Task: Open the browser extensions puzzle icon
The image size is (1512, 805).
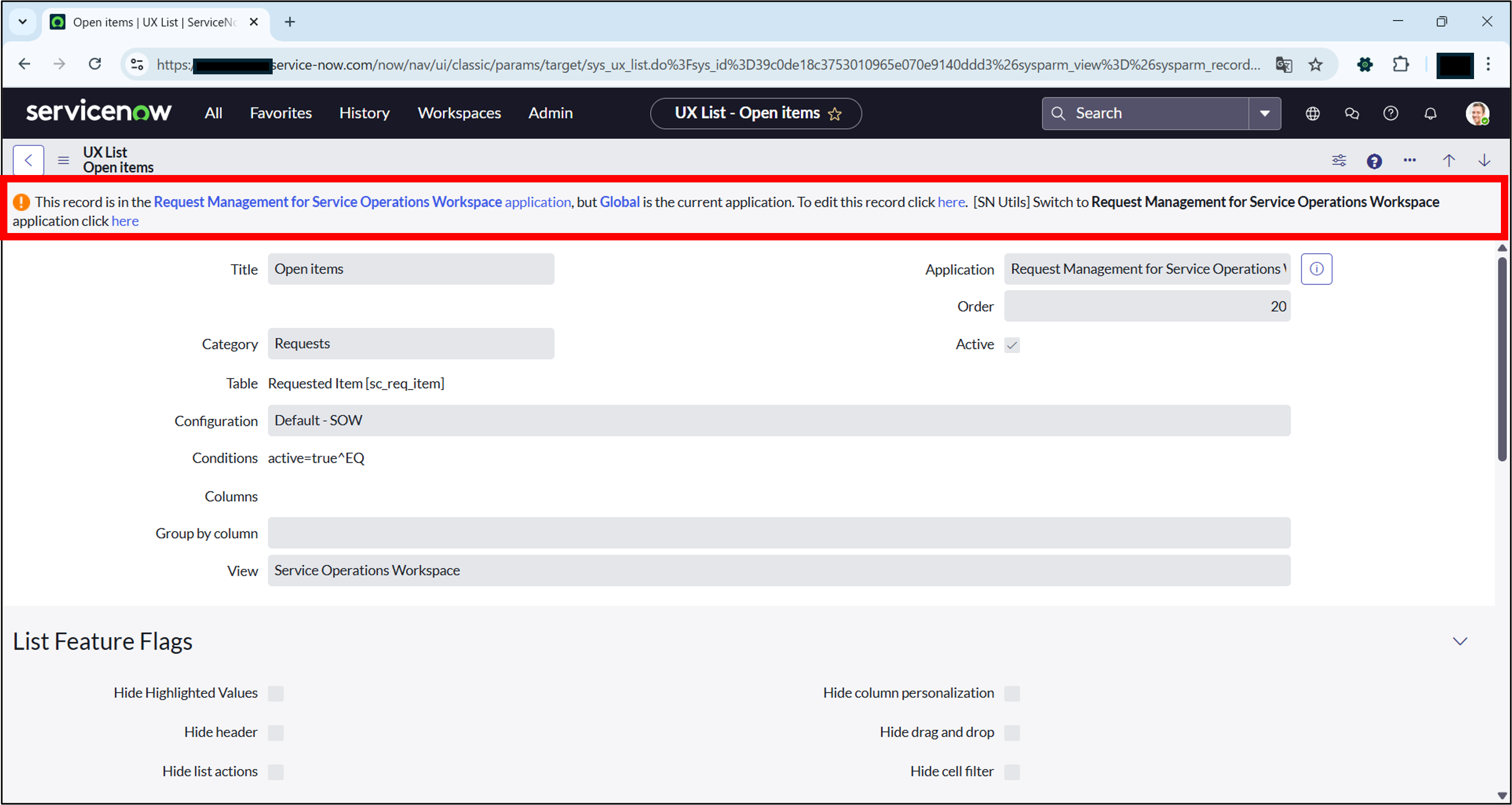Action: coord(1401,64)
